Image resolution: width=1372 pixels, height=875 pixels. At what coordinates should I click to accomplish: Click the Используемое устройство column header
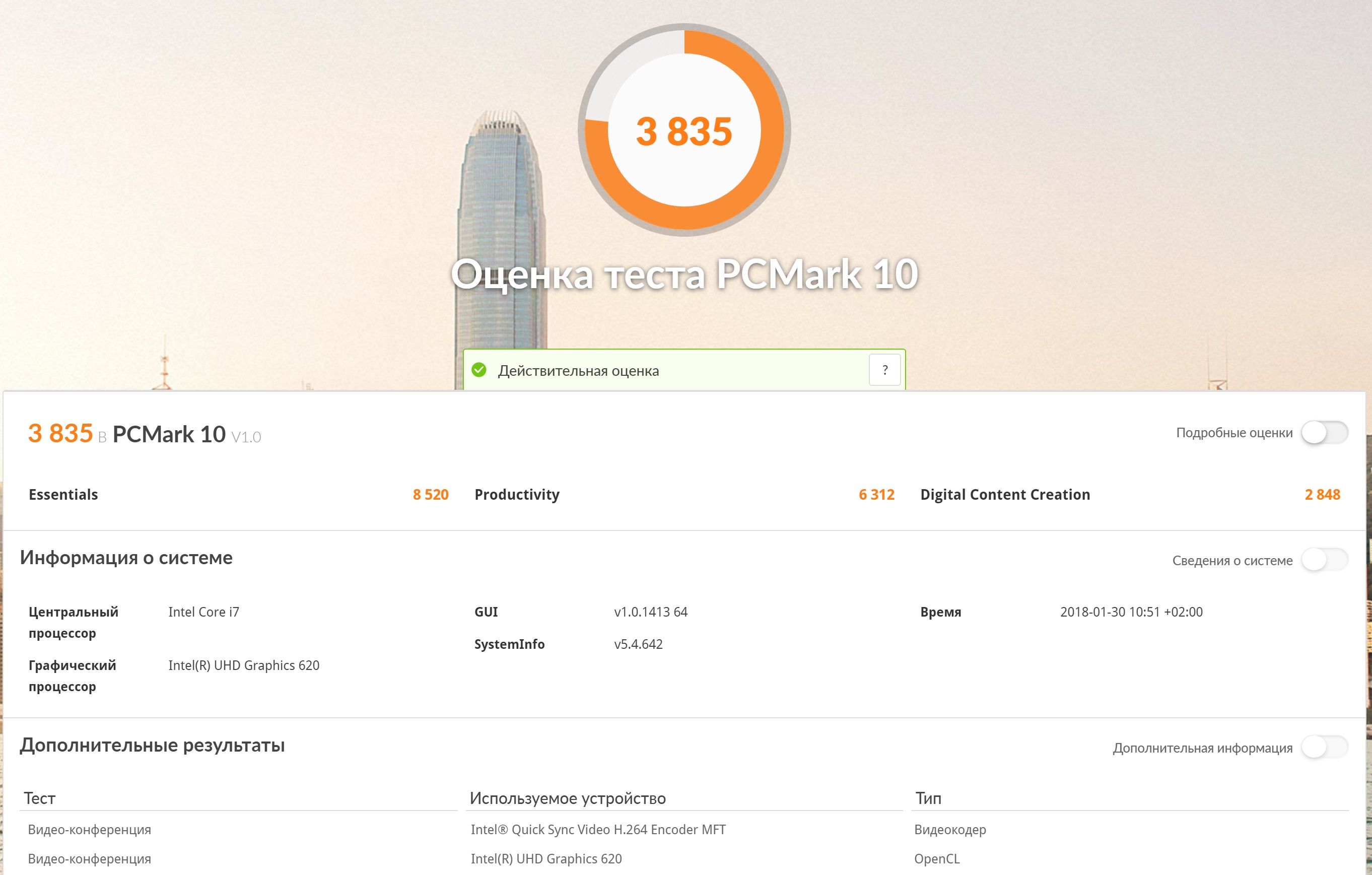(x=568, y=798)
